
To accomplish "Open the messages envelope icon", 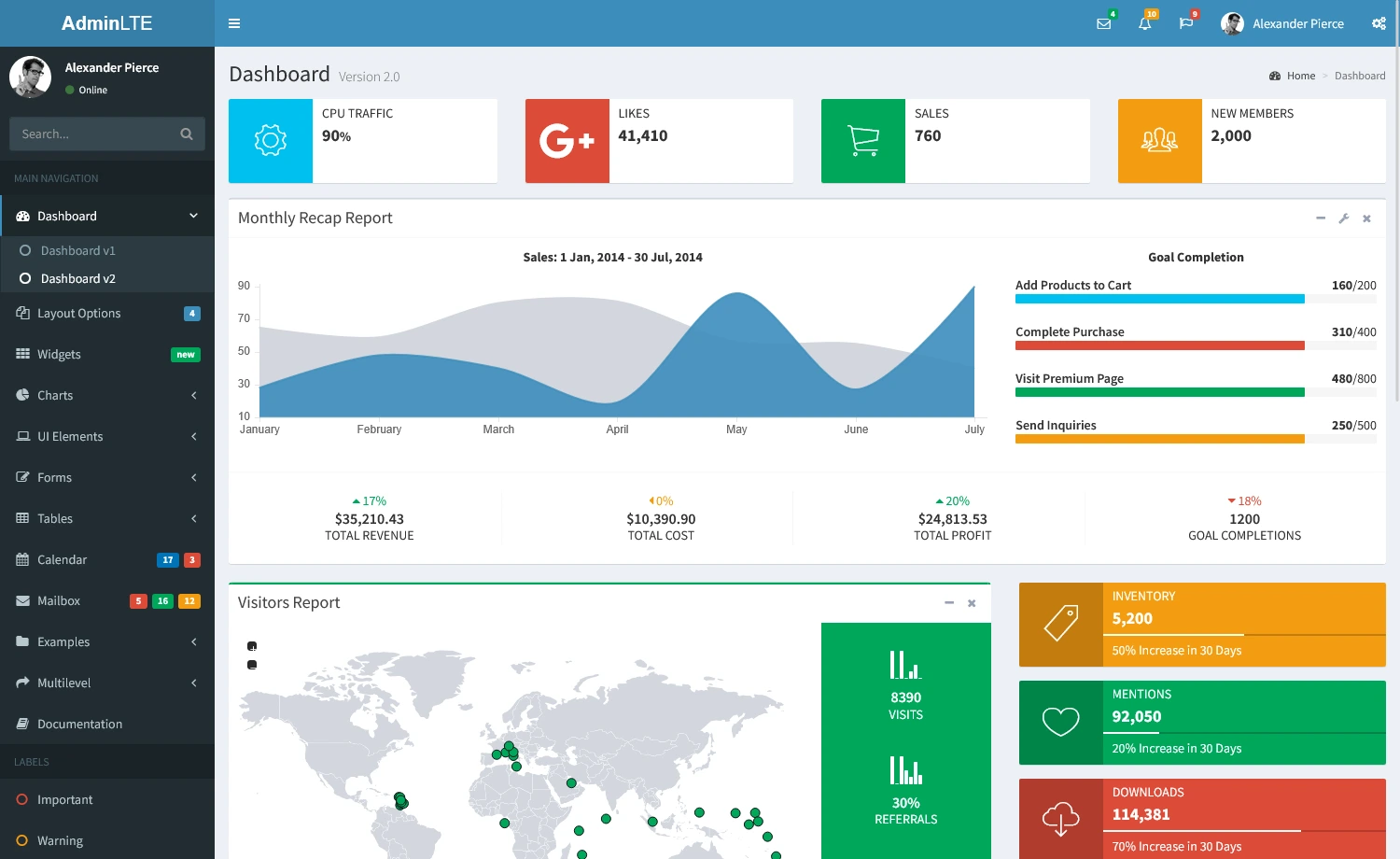I will click(1103, 23).
